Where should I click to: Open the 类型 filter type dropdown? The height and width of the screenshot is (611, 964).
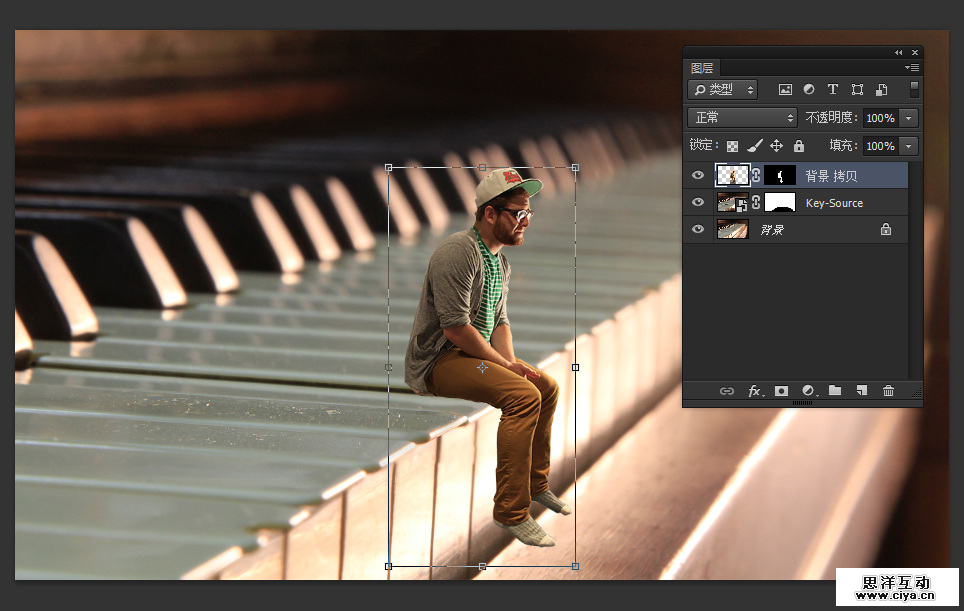click(x=724, y=90)
